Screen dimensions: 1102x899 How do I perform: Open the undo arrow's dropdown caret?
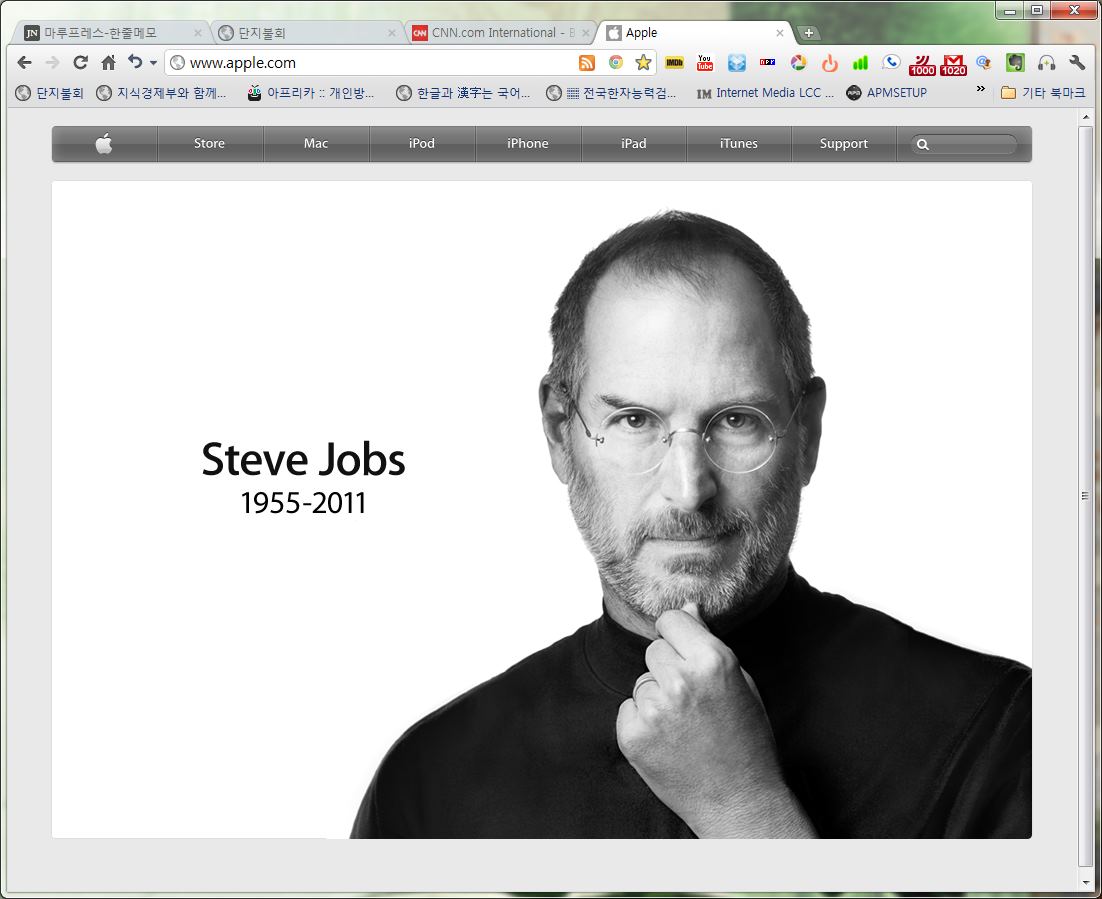point(153,63)
